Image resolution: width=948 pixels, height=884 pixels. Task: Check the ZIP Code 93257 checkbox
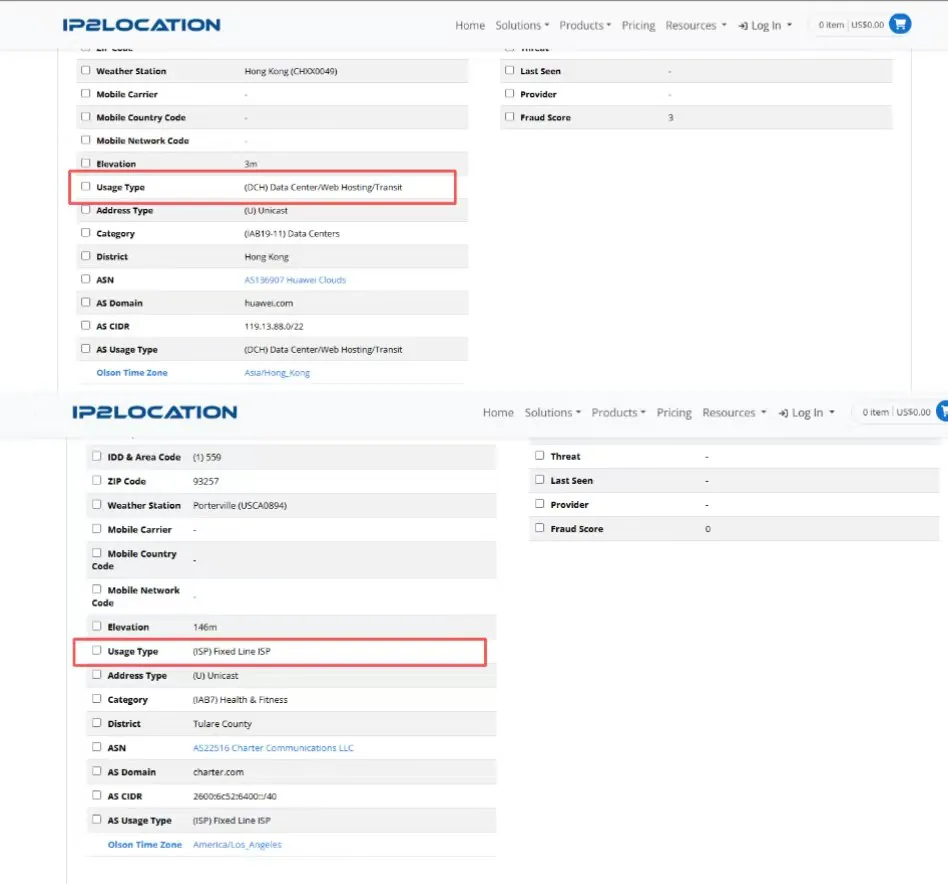click(97, 481)
